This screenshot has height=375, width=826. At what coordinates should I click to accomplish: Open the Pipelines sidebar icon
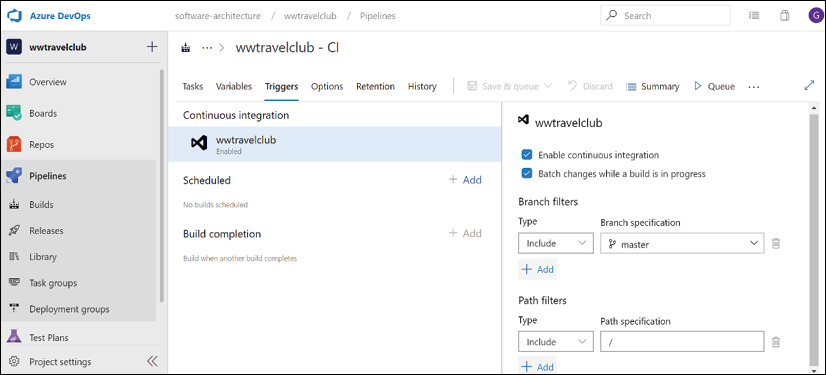pyautogui.click(x=14, y=176)
